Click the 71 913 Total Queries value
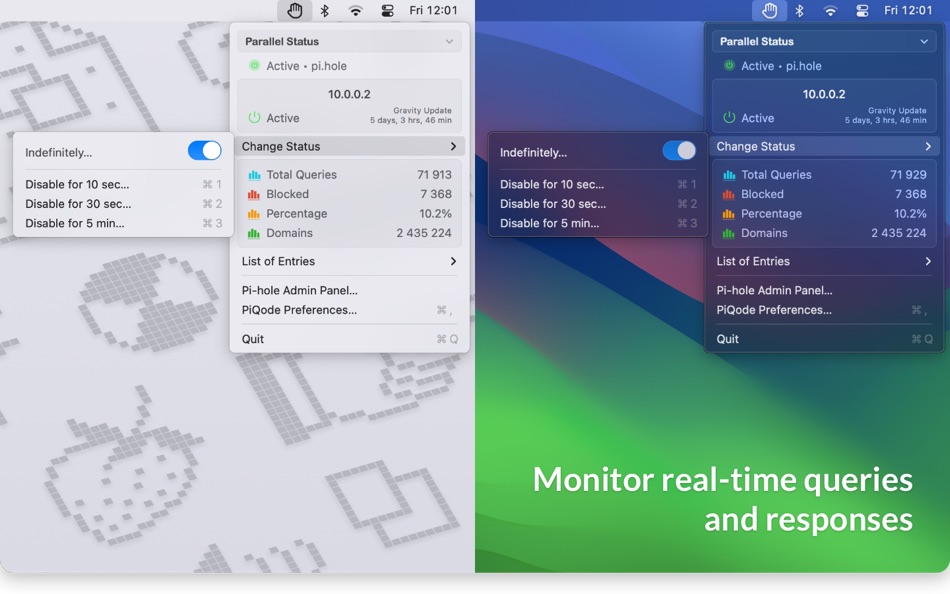This screenshot has height=594, width=950. click(434, 175)
